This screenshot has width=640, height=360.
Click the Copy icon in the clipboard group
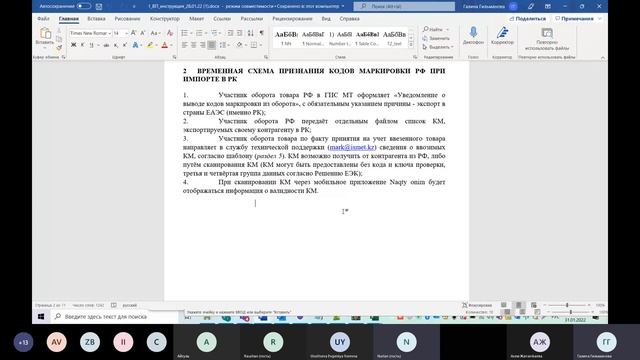point(59,39)
